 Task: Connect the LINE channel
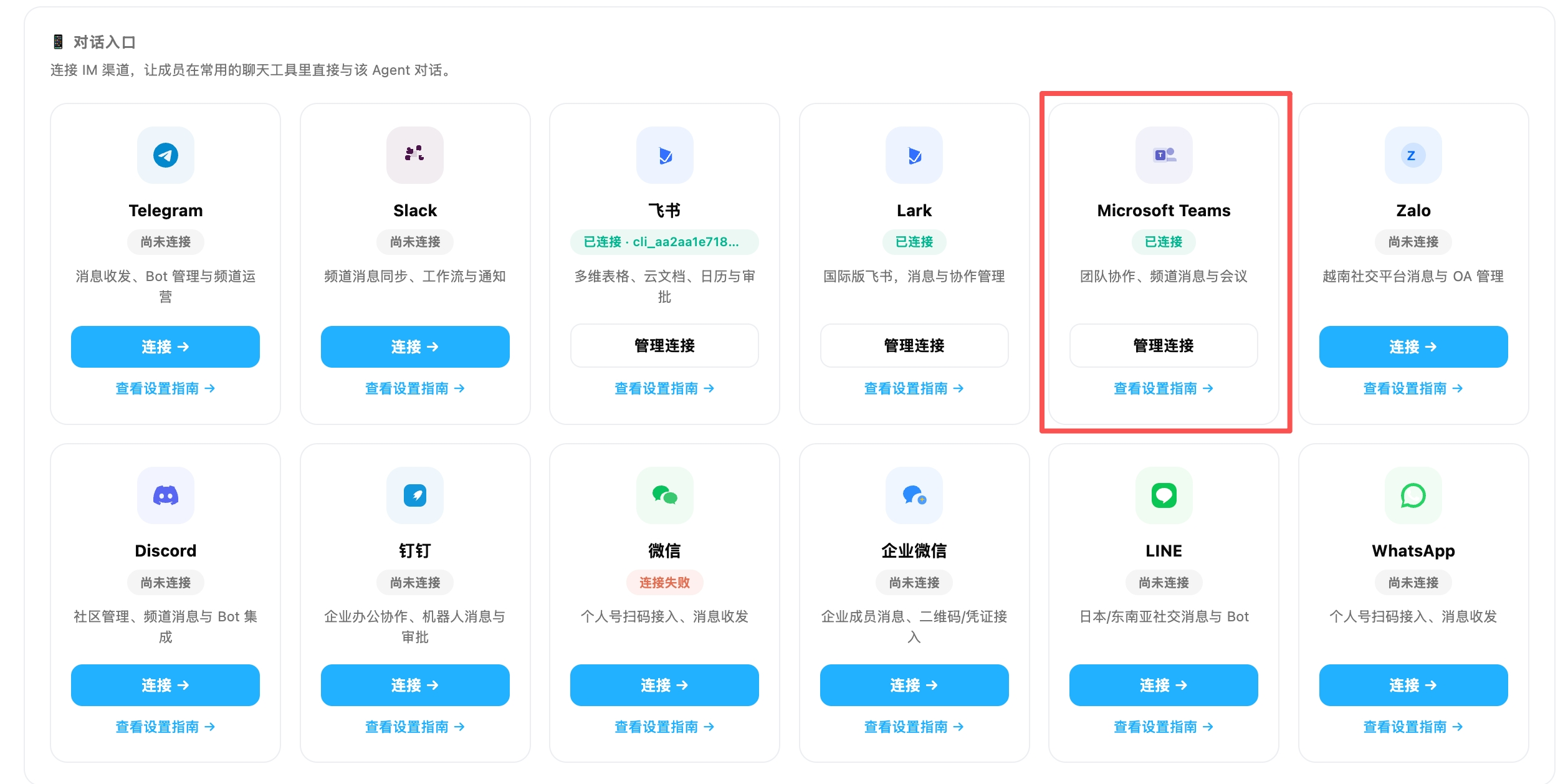[x=1164, y=685]
